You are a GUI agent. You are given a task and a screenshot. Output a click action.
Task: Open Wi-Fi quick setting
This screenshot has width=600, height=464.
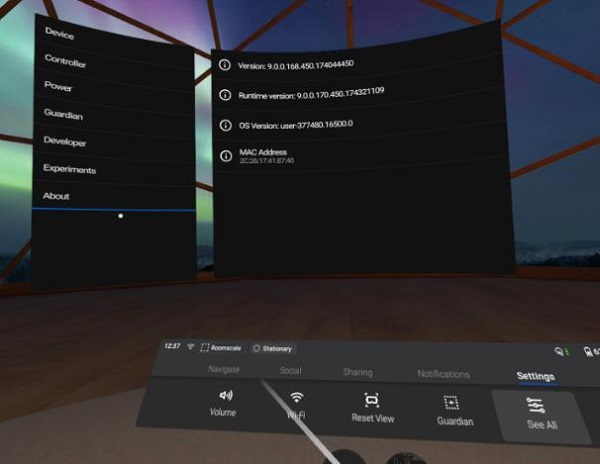point(296,405)
